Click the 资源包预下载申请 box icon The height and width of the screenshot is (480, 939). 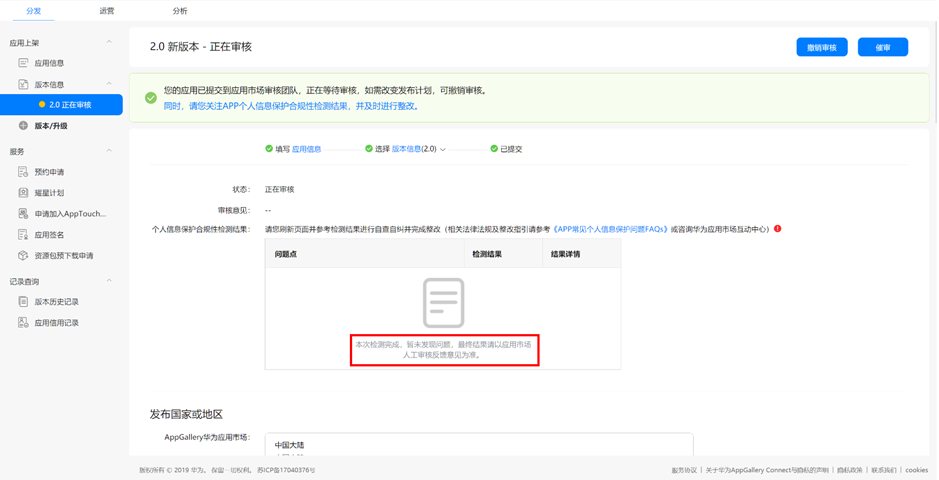(x=23, y=256)
